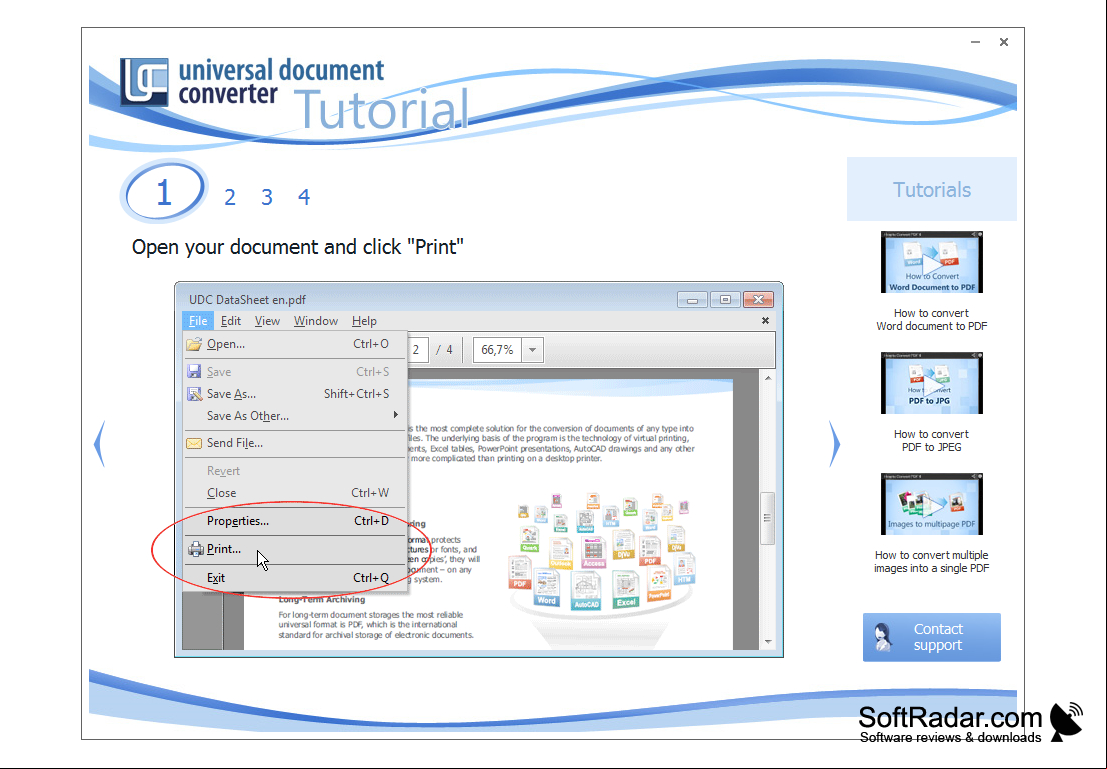
Task: Open the PDF to JPG video thumbnail
Action: click(931, 383)
